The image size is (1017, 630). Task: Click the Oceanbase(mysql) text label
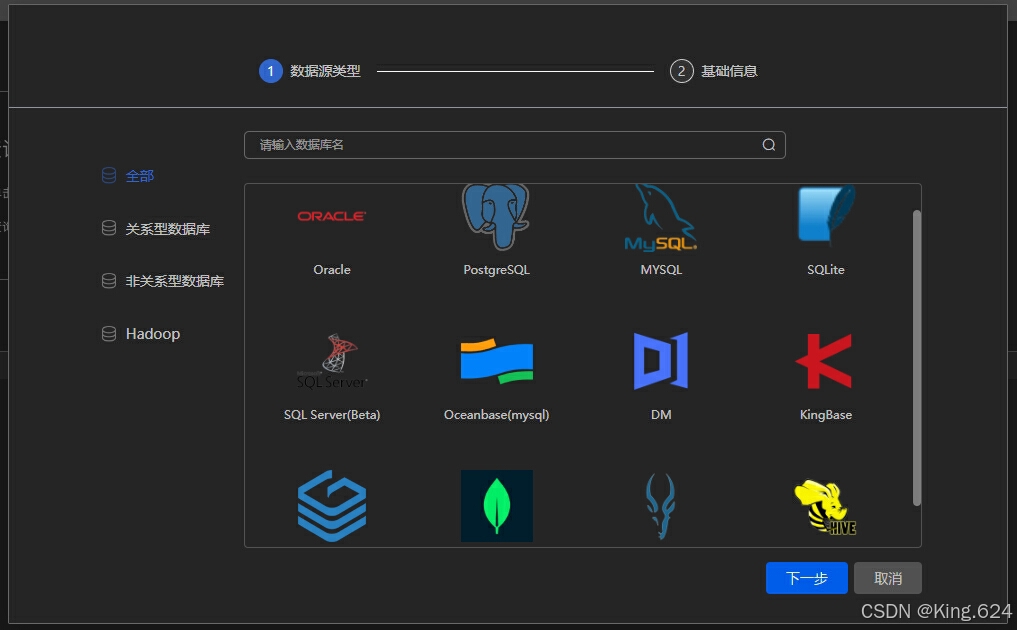tap(496, 415)
